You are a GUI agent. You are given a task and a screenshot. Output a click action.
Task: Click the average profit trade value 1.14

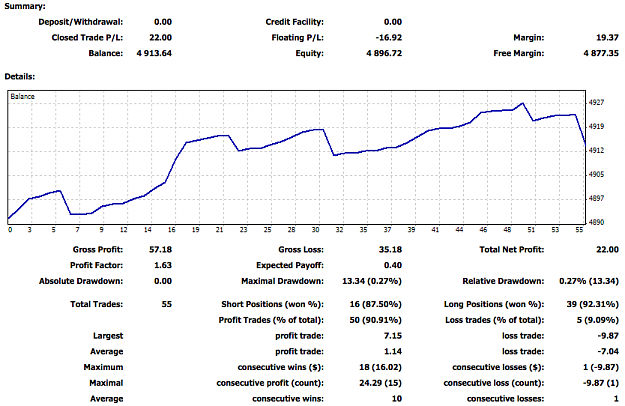click(393, 352)
